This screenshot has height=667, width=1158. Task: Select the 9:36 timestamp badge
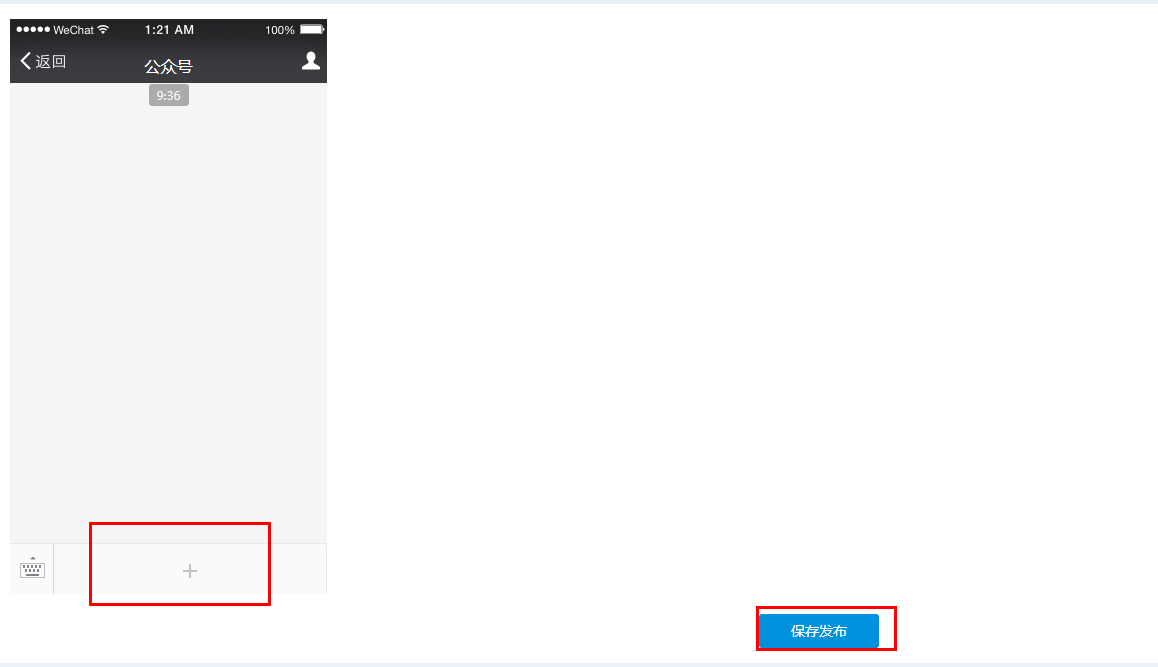click(168, 95)
